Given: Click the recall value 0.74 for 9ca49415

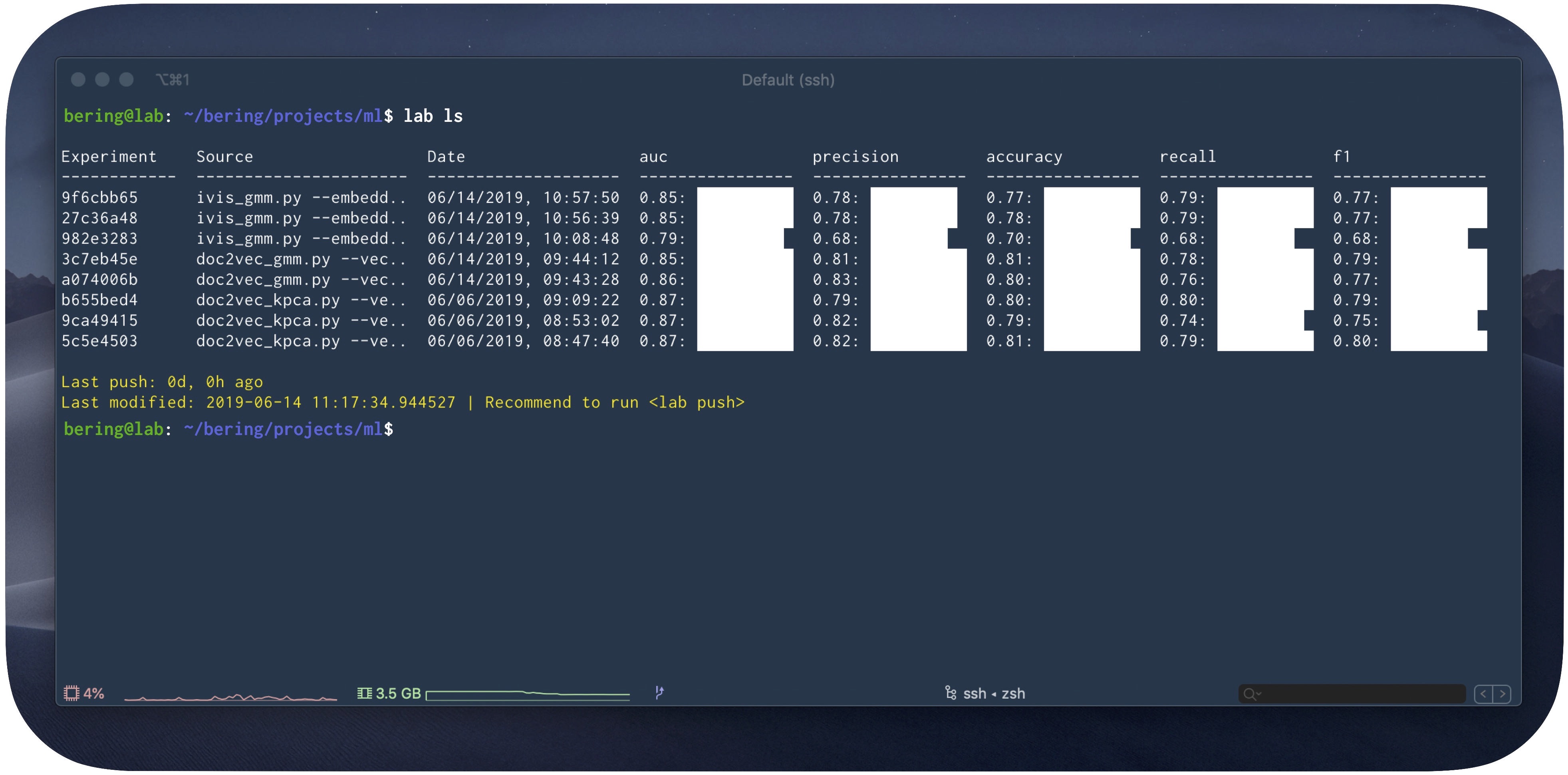Looking at the screenshot, I should pos(1183,320).
